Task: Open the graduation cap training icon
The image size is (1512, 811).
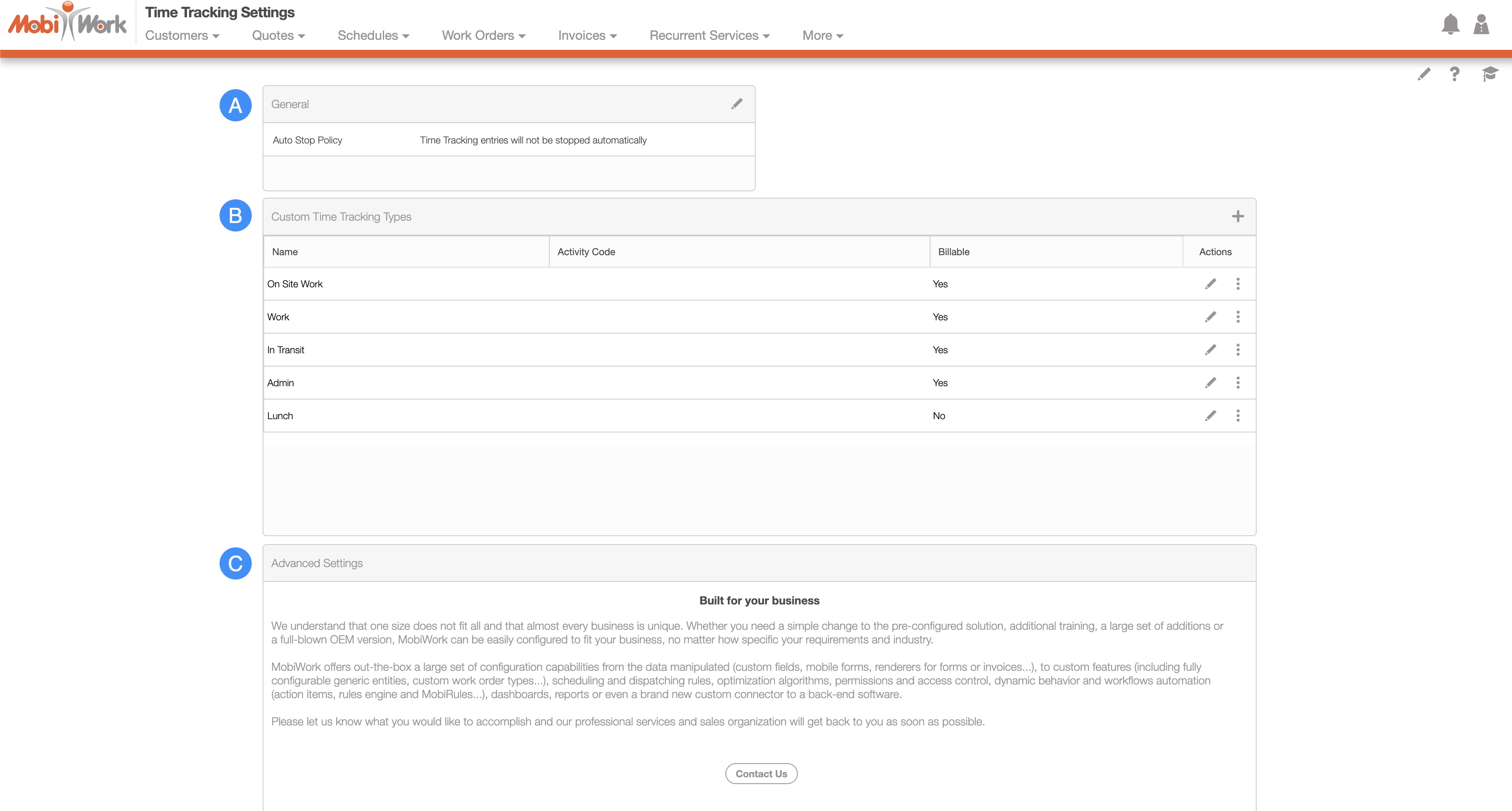Action: (1489, 74)
